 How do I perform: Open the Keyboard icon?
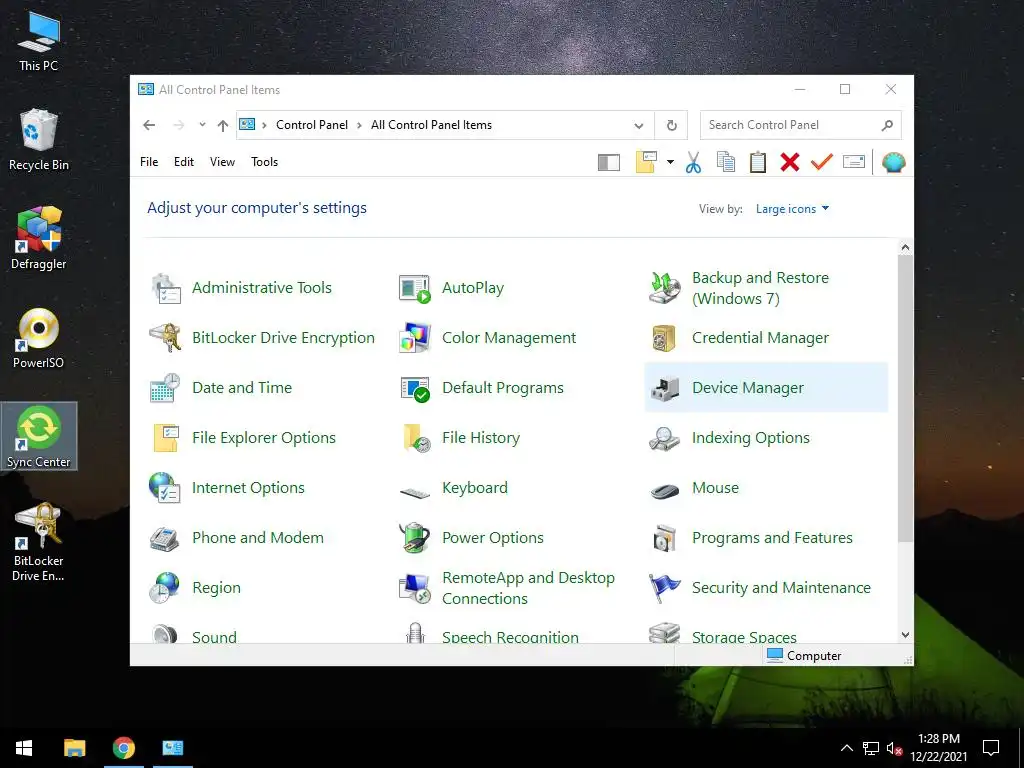415,492
